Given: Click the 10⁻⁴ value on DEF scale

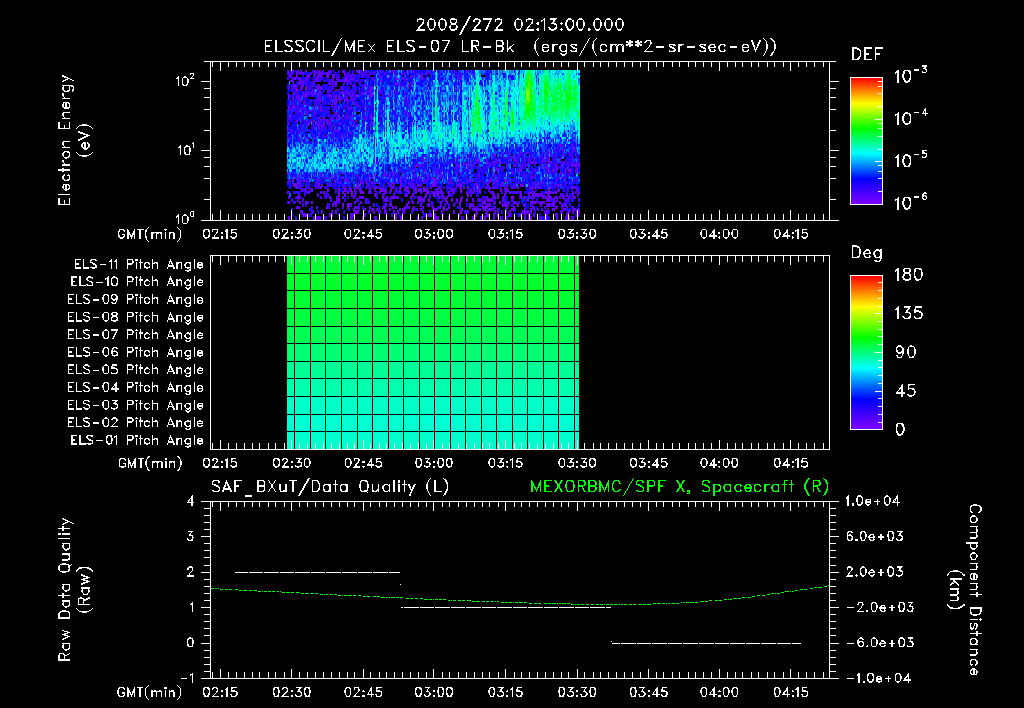Looking at the screenshot, I should point(910,118).
